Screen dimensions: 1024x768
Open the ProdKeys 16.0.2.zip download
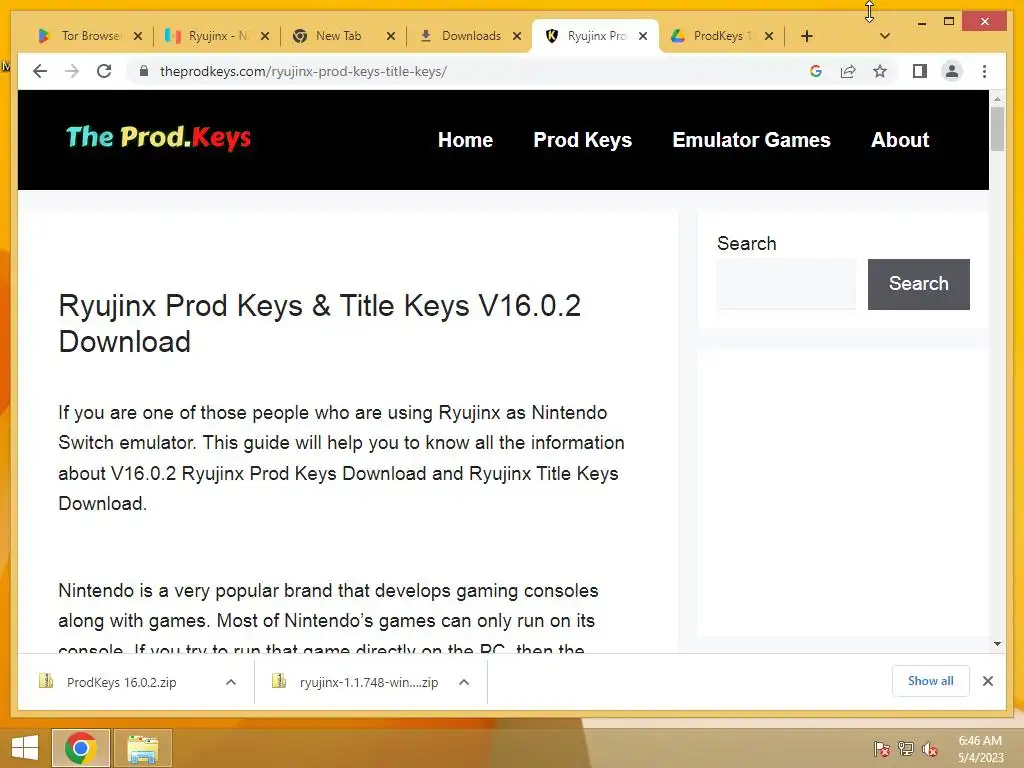pos(121,682)
